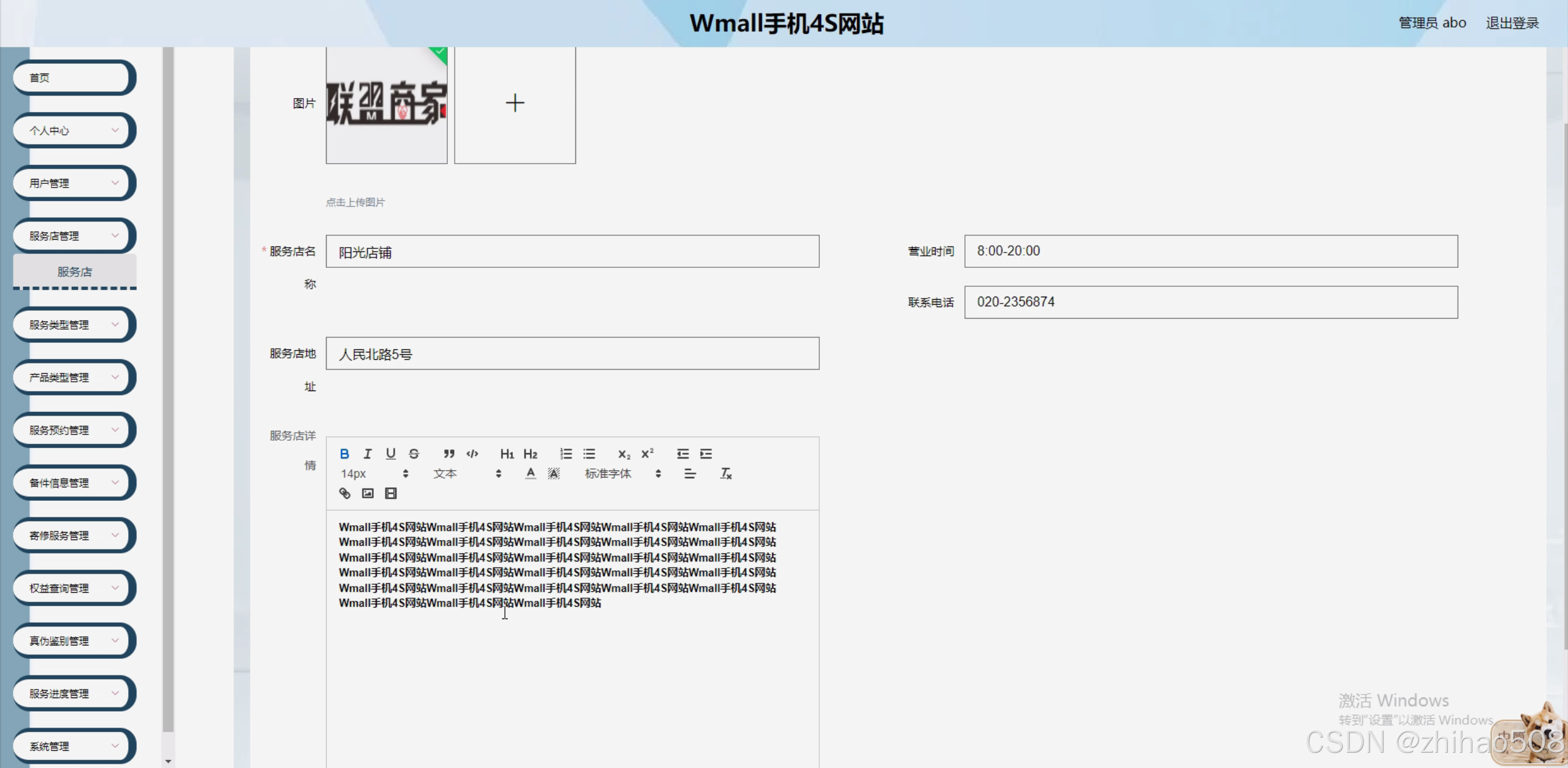Toggle subscript formatting

pyautogui.click(x=624, y=454)
